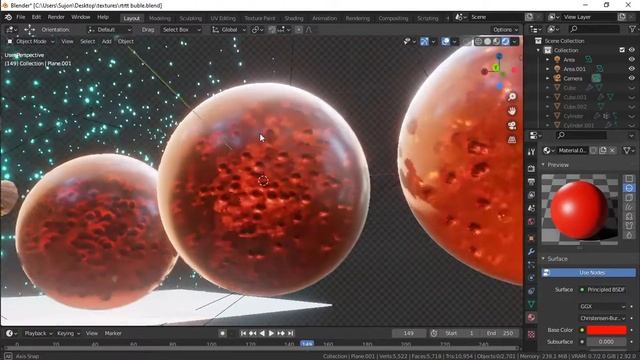Open the GGX distribution dropdown
The height and width of the screenshot is (360, 640).
click(602, 307)
